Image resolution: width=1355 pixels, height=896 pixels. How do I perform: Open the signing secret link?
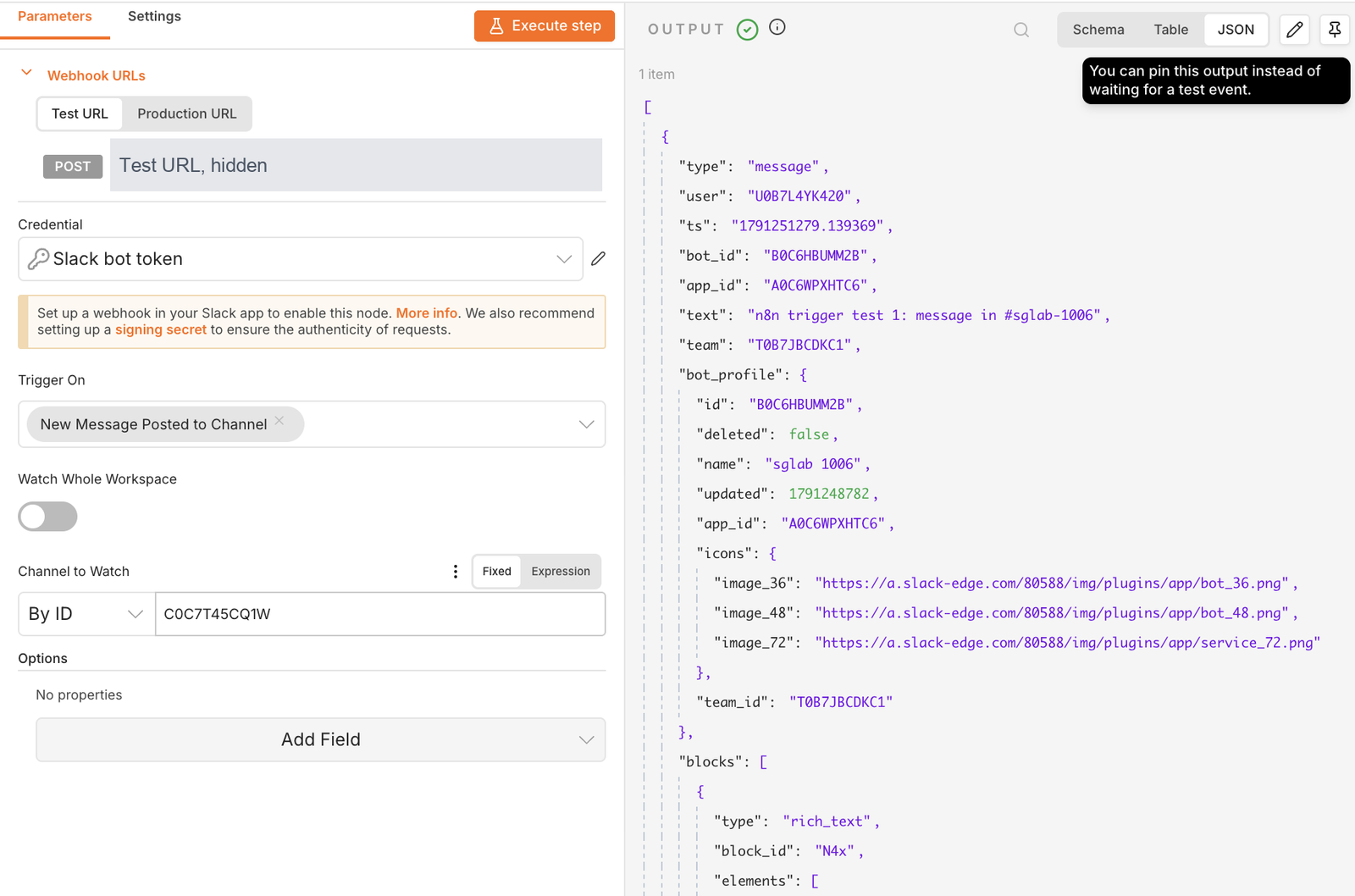pos(161,330)
